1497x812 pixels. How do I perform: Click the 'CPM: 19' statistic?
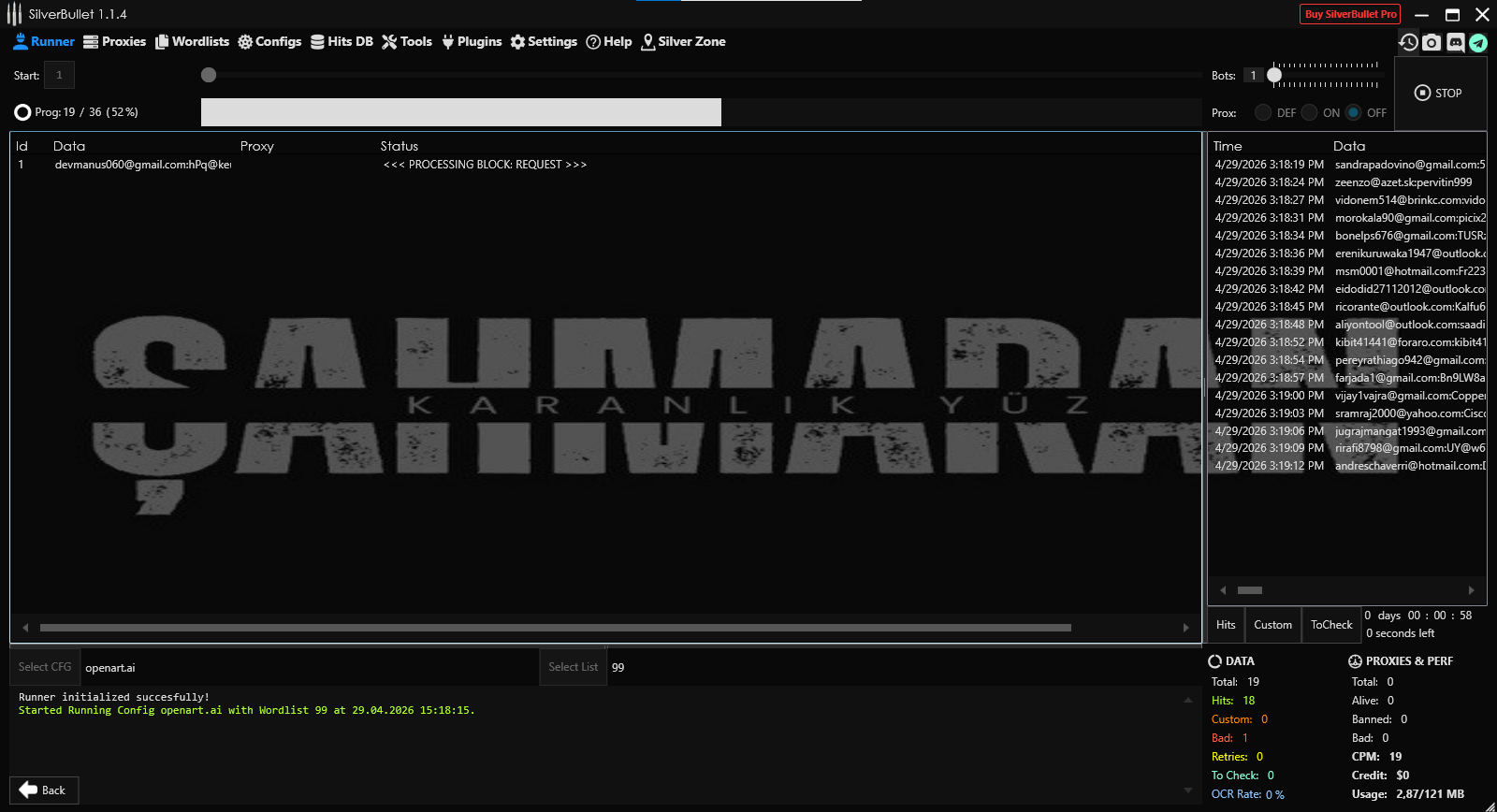[x=1376, y=757]
